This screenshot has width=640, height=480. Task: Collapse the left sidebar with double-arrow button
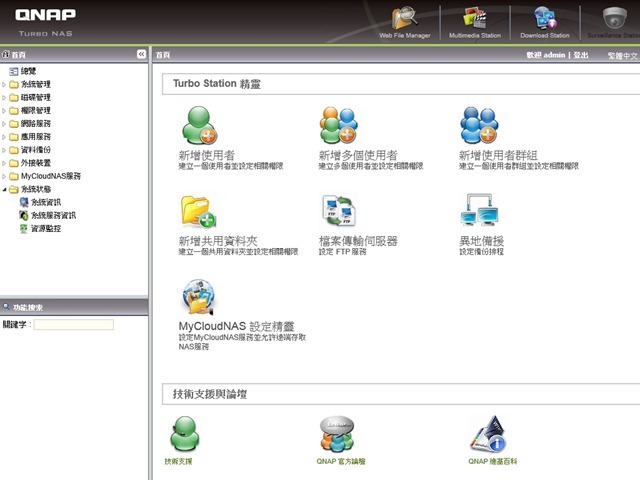point(141,54)
